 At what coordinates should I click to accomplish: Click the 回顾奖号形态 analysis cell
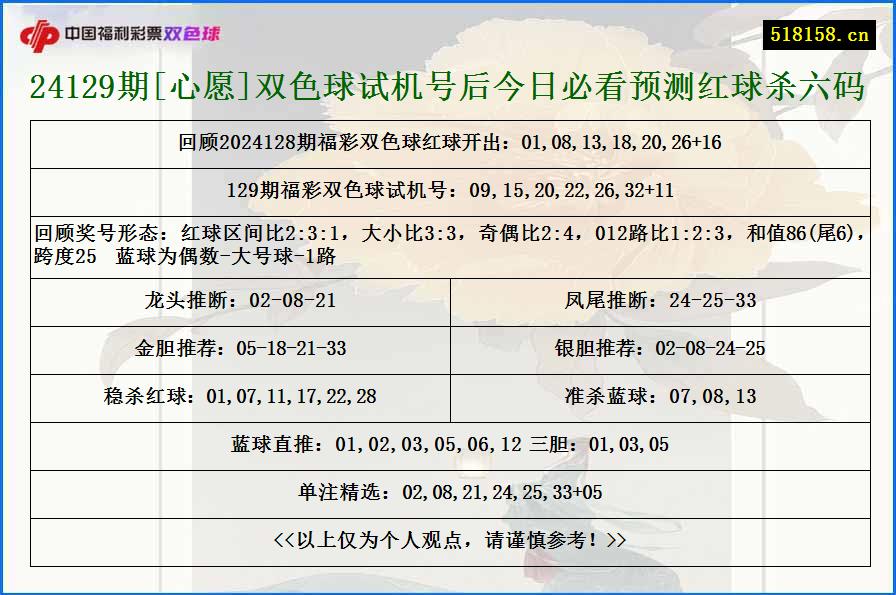pyautogui.click(x=448, y=243)
